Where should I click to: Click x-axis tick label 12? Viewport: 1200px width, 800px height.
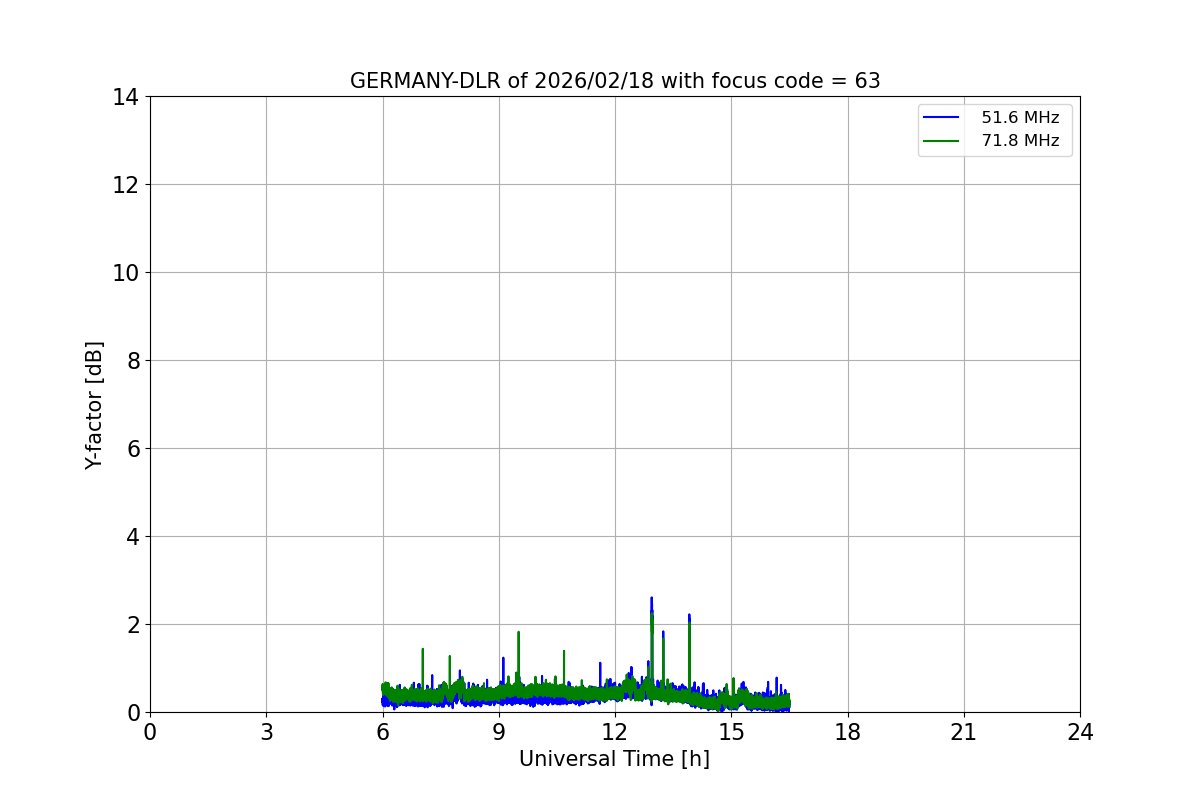pos(615,732)
